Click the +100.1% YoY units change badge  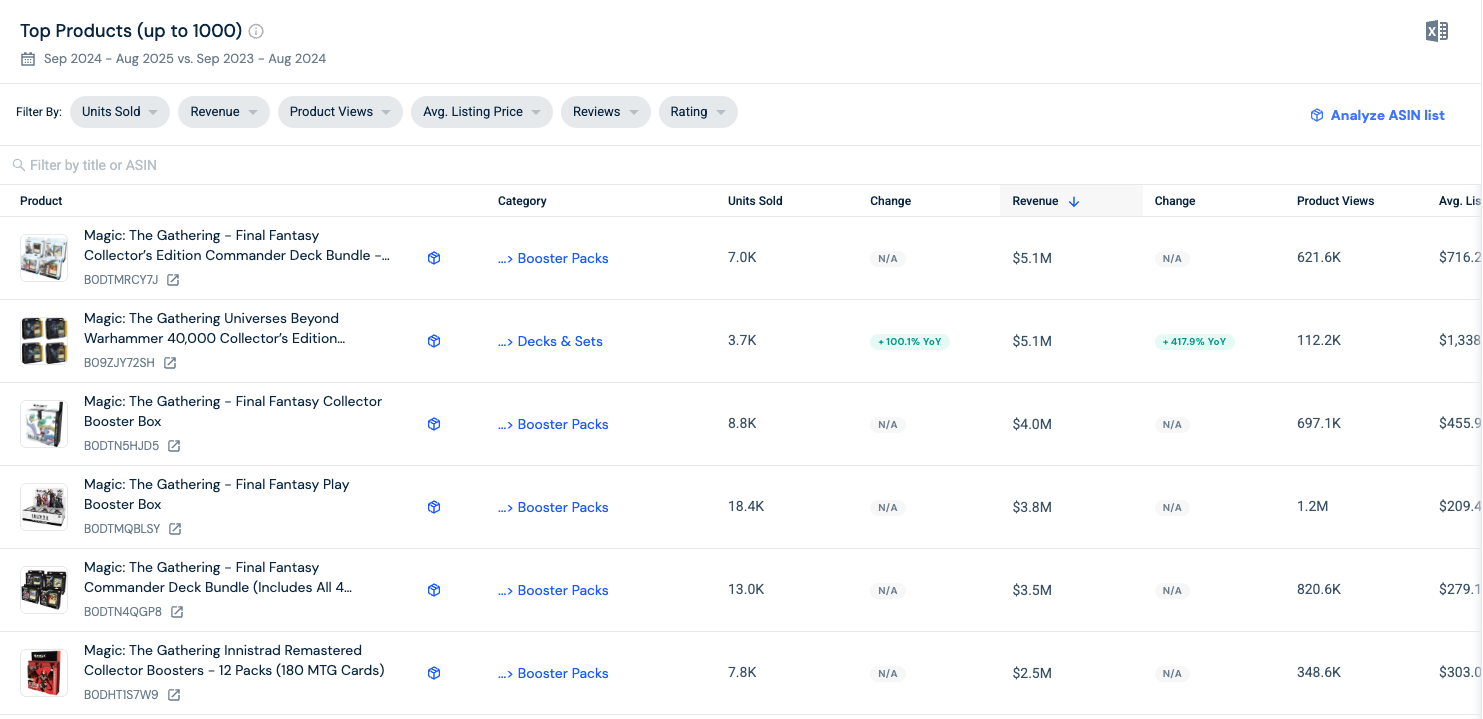point(909,342)
